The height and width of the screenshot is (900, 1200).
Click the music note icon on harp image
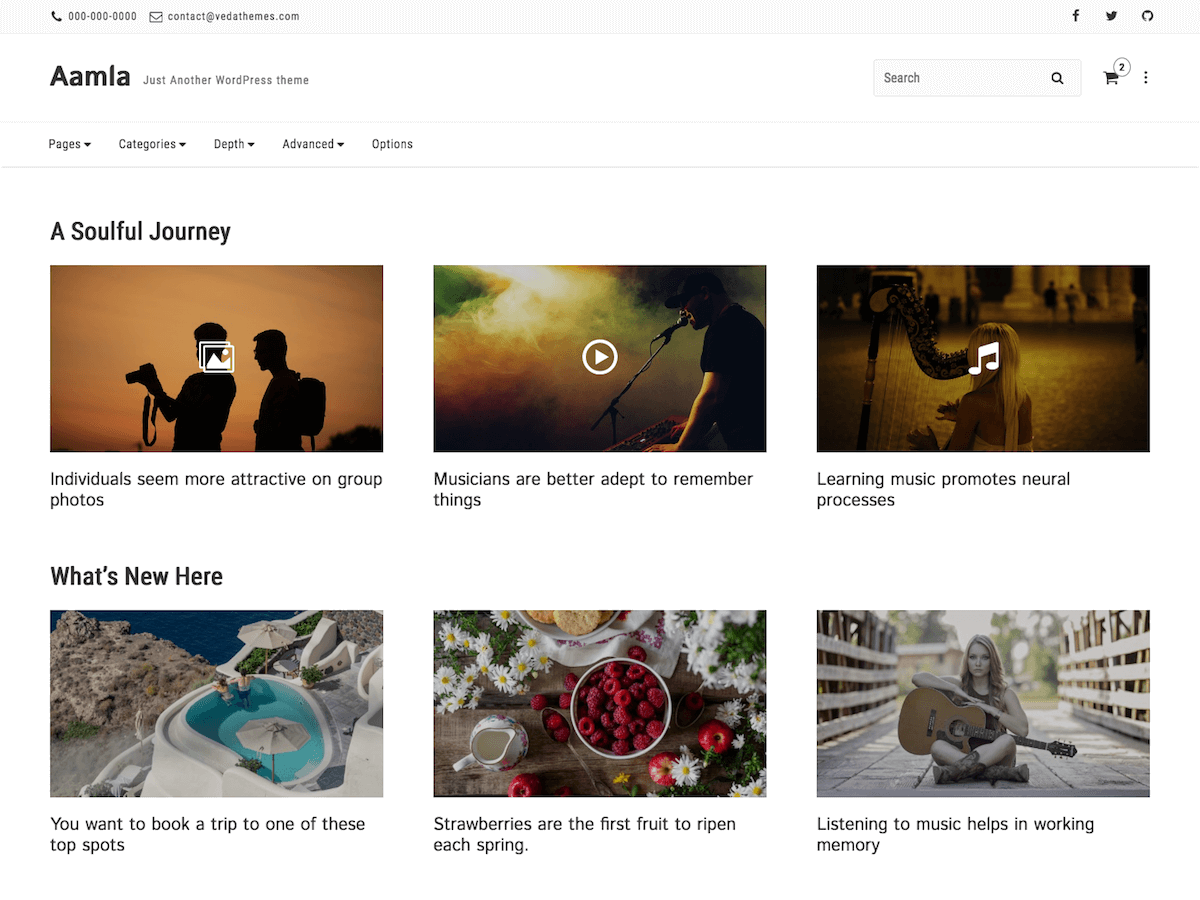click(x=984, y=358)
